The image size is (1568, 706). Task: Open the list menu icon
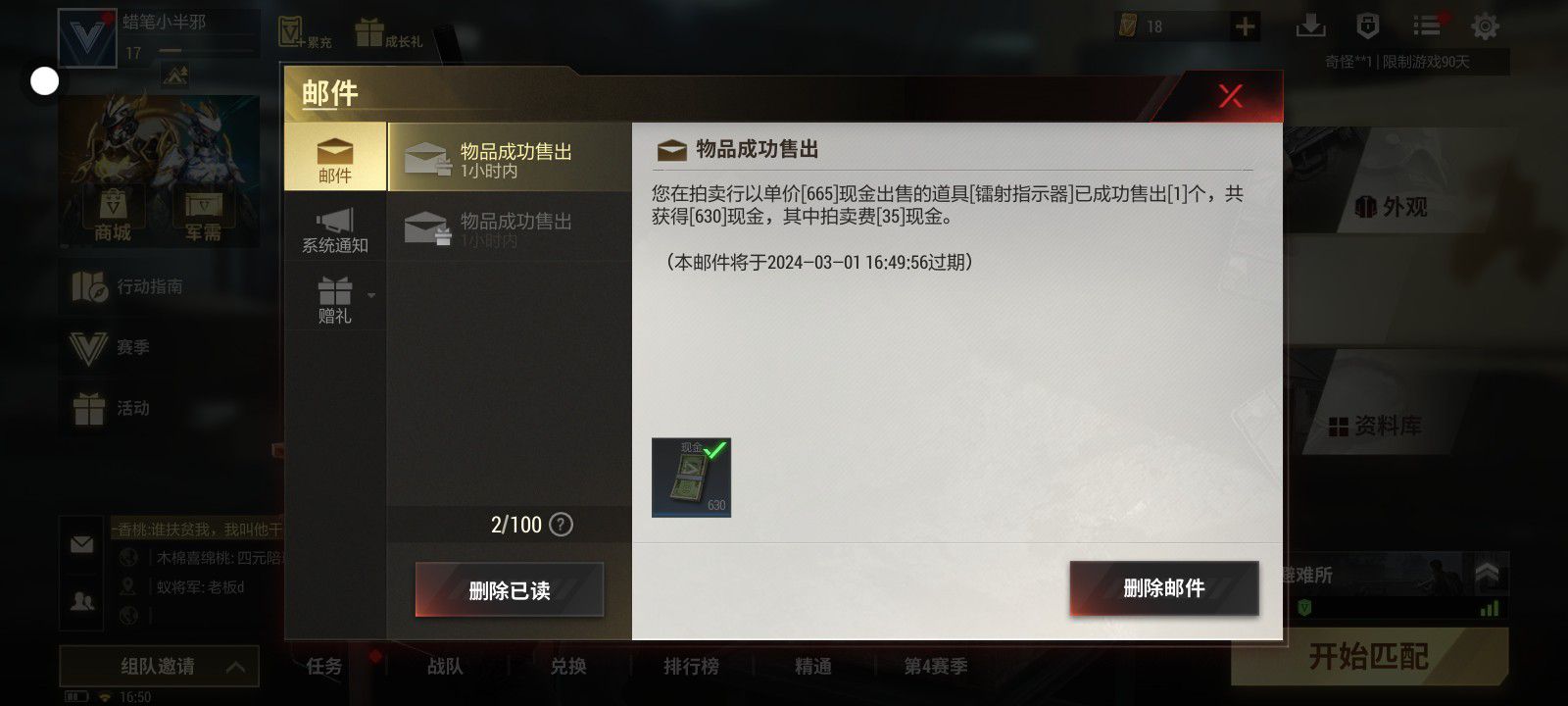(x=1428, y=26)
